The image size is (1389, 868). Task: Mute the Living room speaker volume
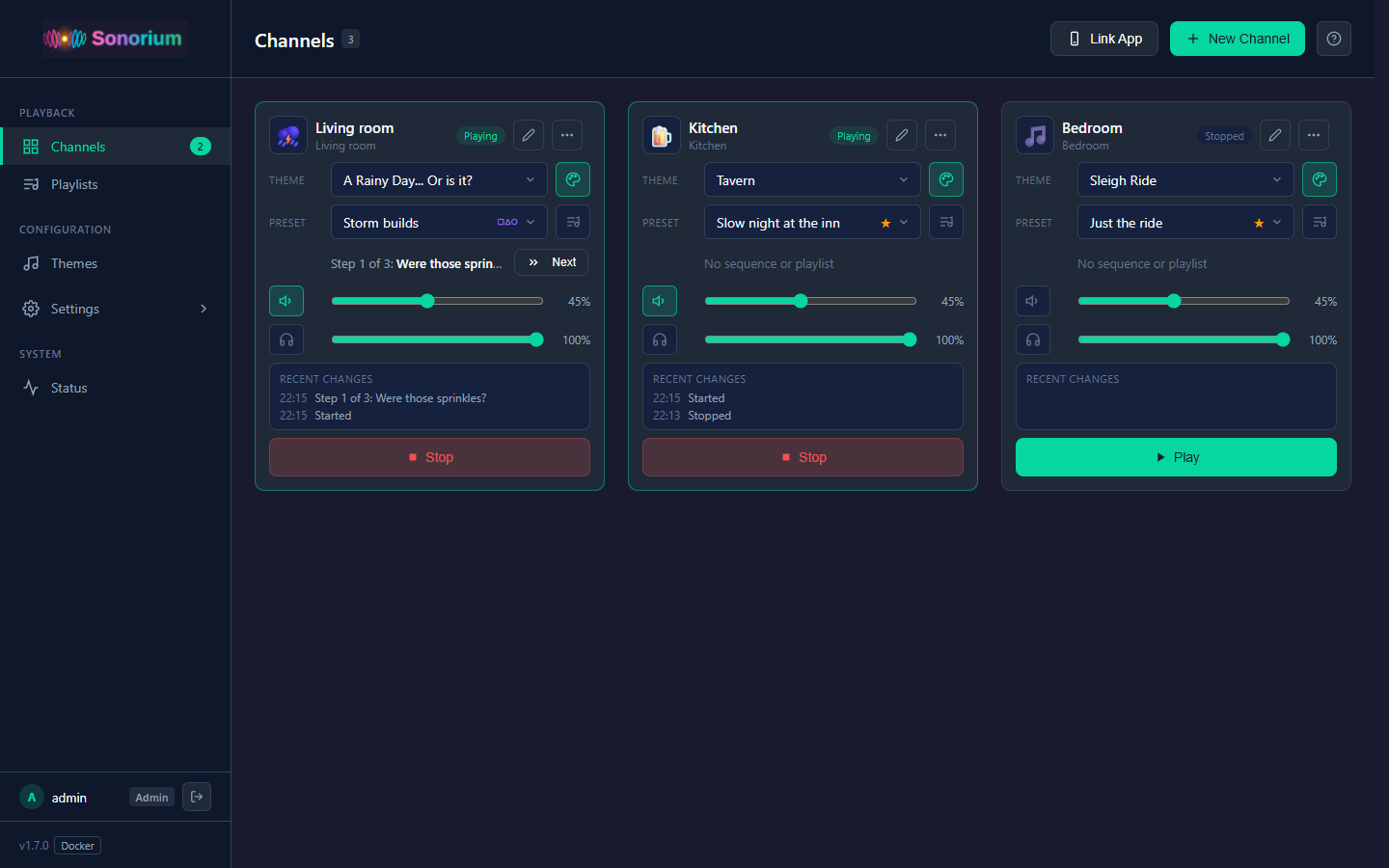click(x=286, y=301)
